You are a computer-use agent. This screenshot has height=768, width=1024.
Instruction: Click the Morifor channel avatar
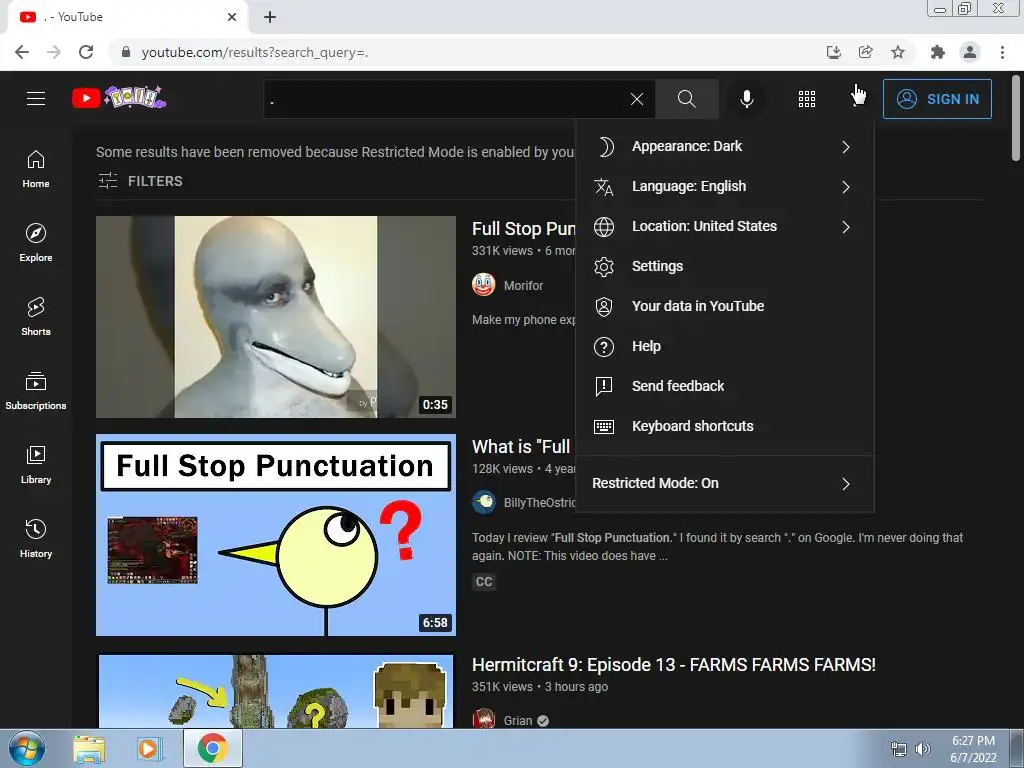[484, 285]
